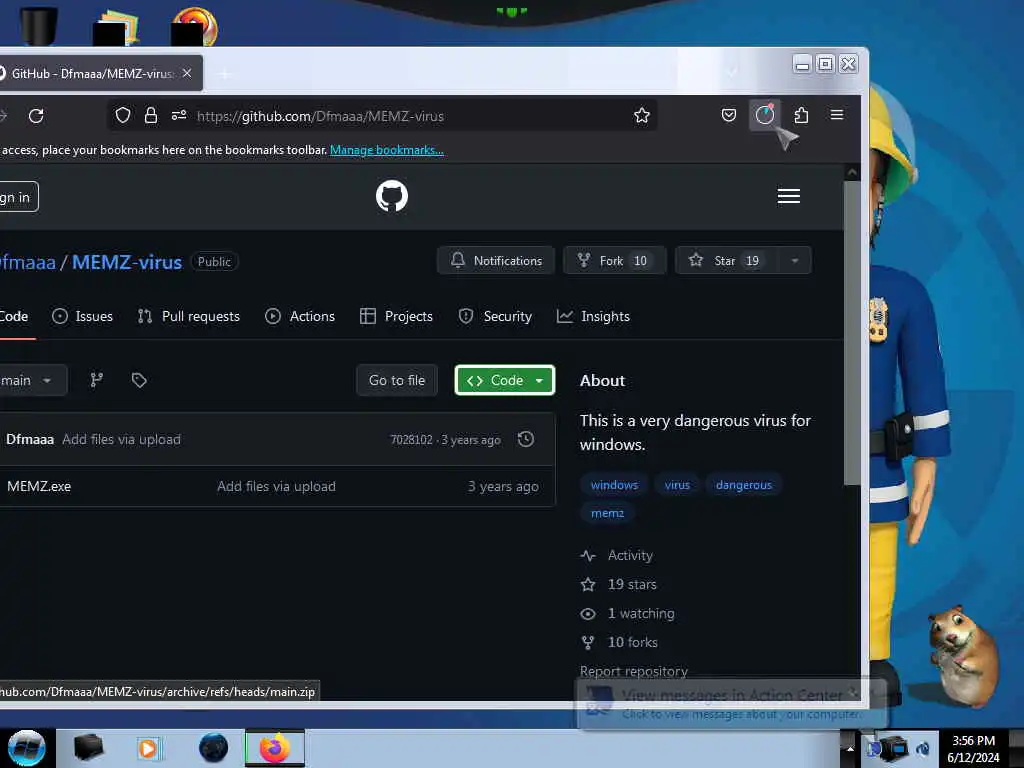The height and width of the screenshot is (768, 1024).
Task: Open the MEMZ.exe file
Action: click(39, 487)
